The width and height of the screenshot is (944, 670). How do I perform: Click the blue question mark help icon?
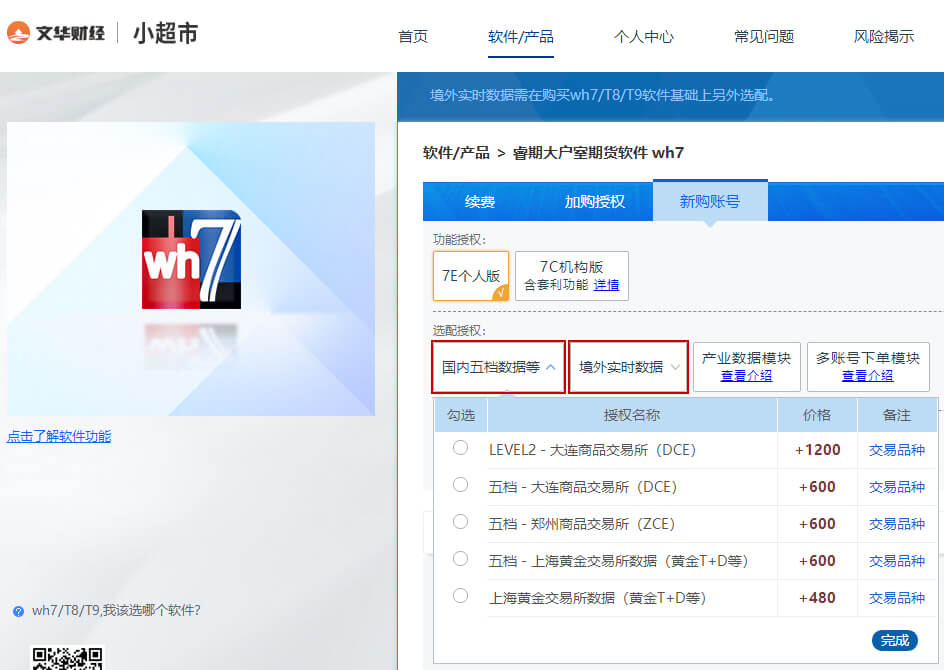click(18, 612)
